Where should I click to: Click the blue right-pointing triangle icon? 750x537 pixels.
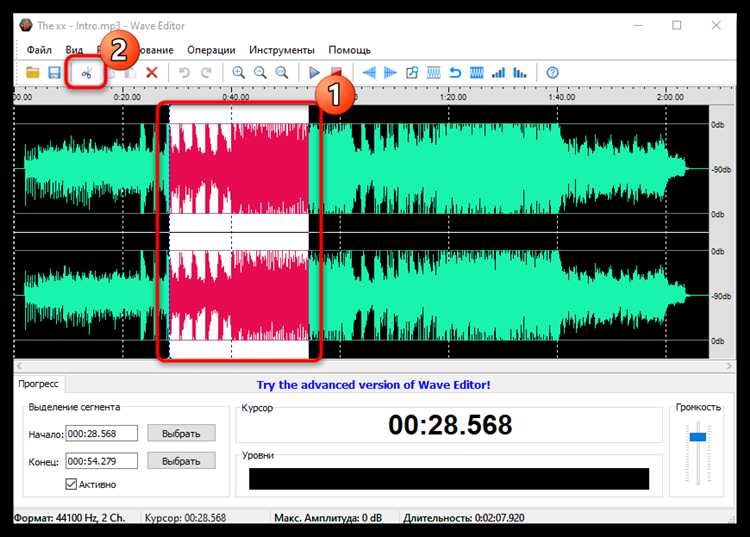tap(390, 73)
